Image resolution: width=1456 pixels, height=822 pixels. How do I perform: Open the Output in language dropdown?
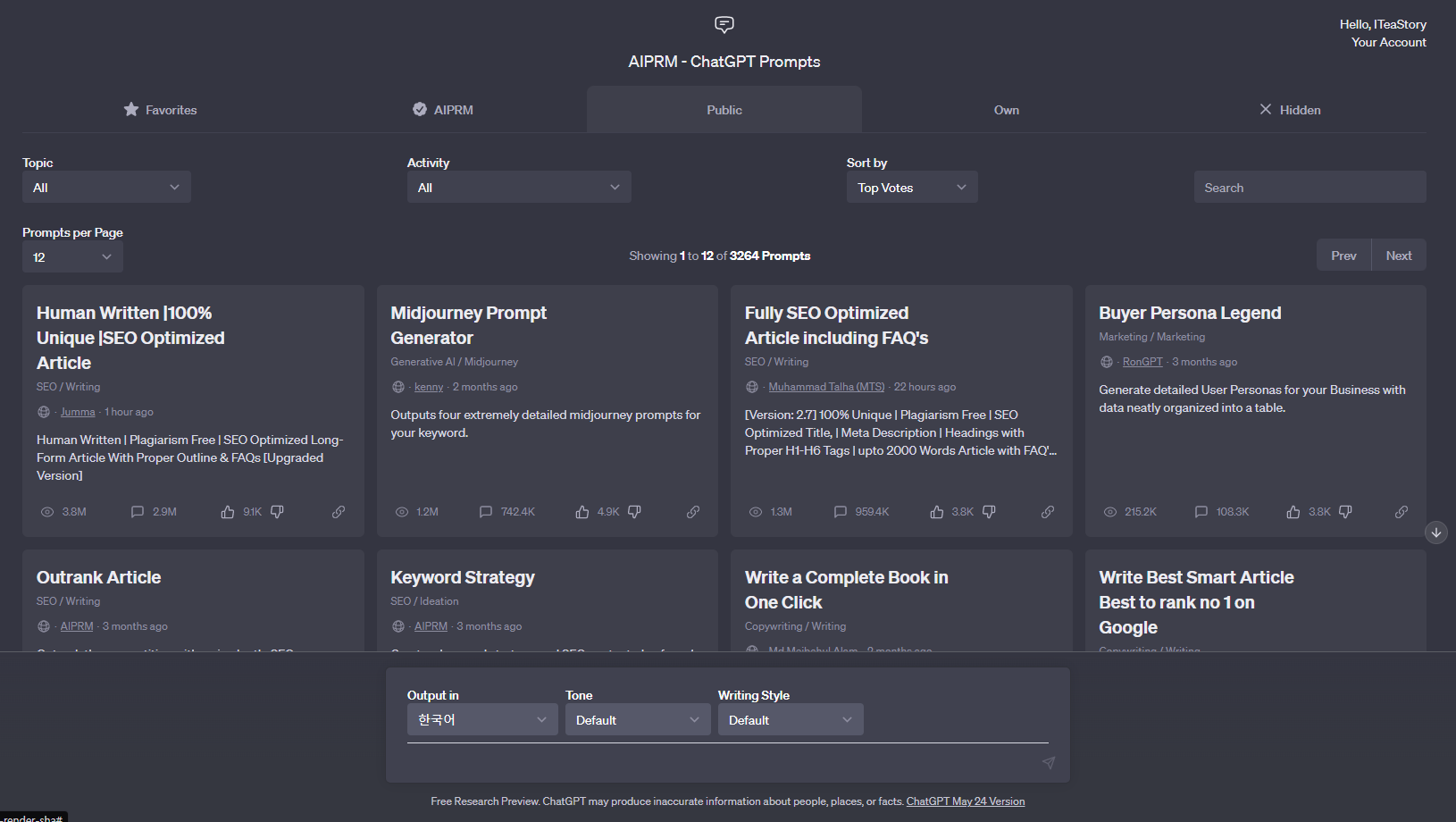[x=482, y=719]
